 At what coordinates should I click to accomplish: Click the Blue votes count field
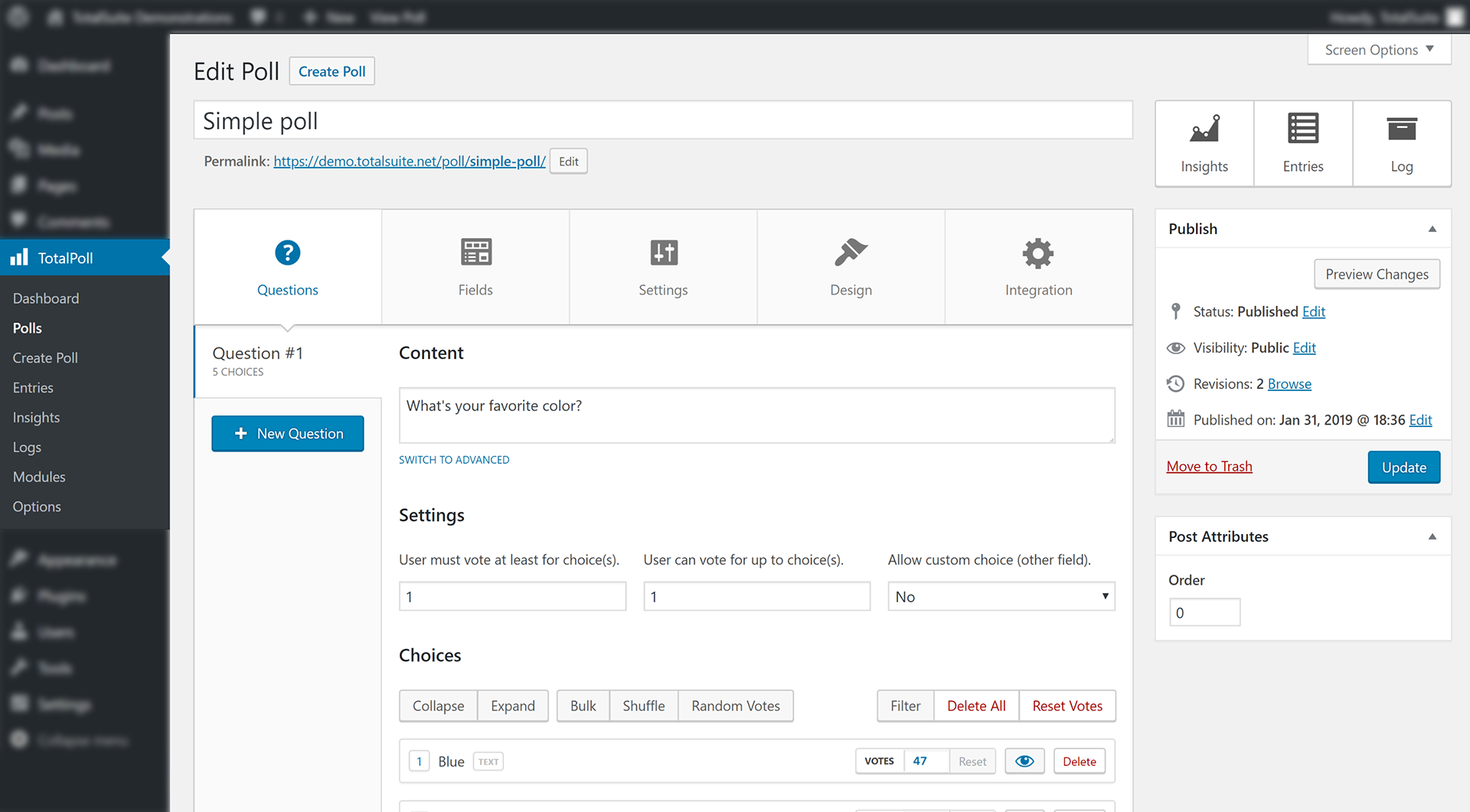[926, 761]
